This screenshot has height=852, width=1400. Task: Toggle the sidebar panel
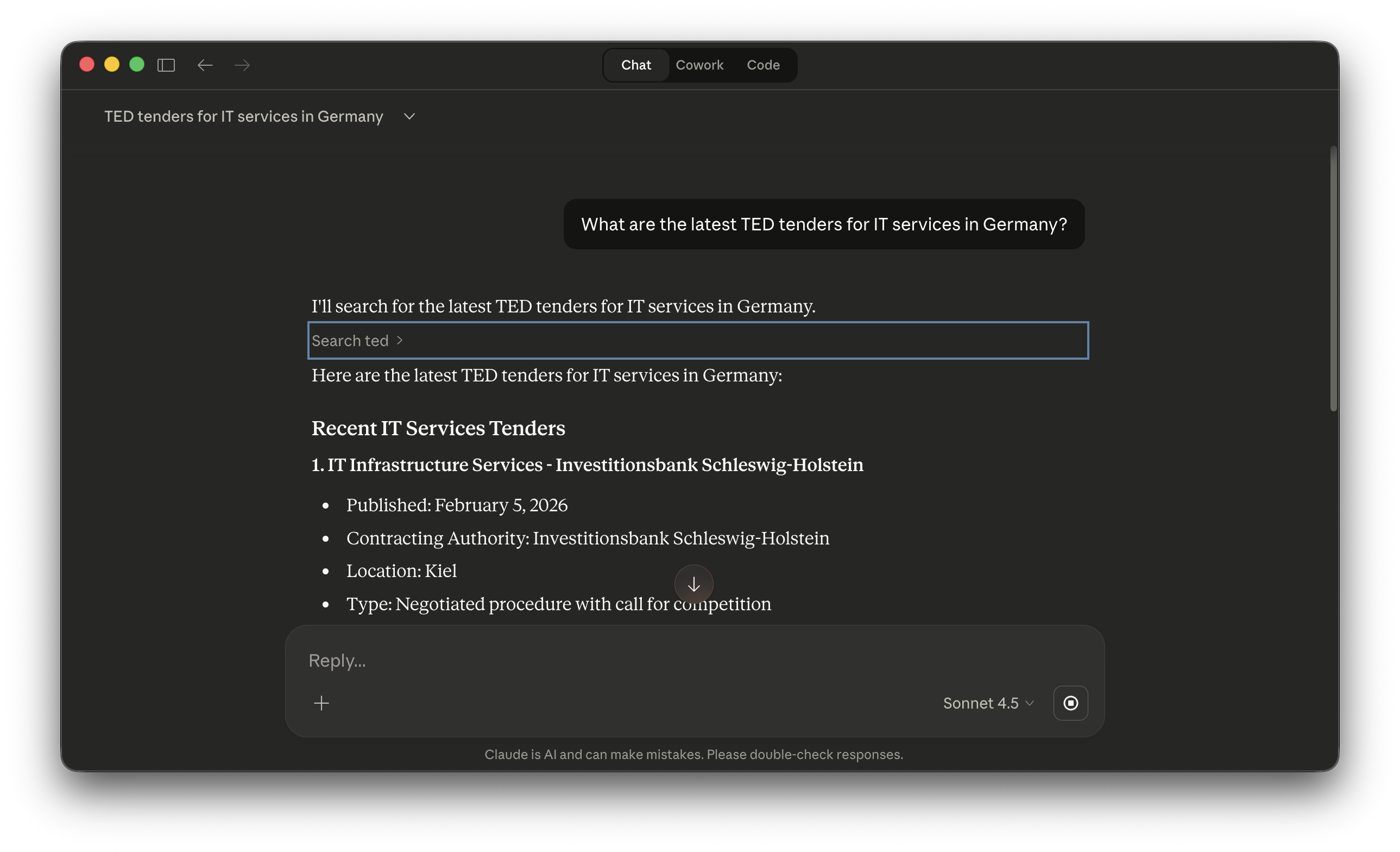(x=166, y=65)
